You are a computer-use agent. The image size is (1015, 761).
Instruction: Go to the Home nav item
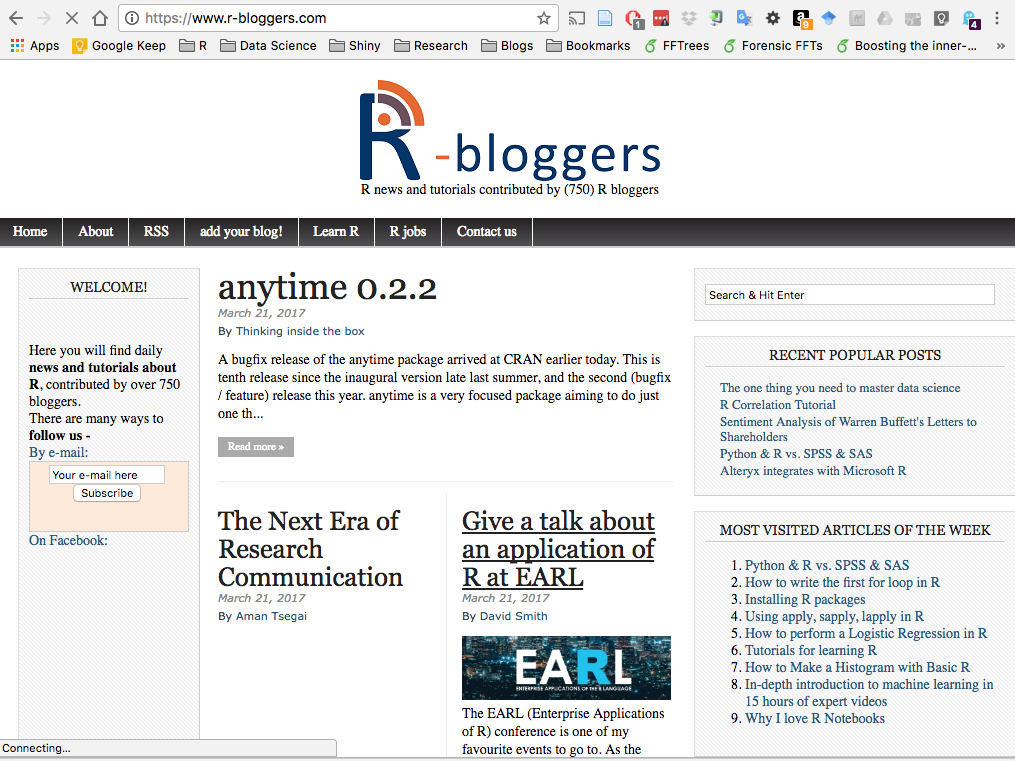coord(30,232)
